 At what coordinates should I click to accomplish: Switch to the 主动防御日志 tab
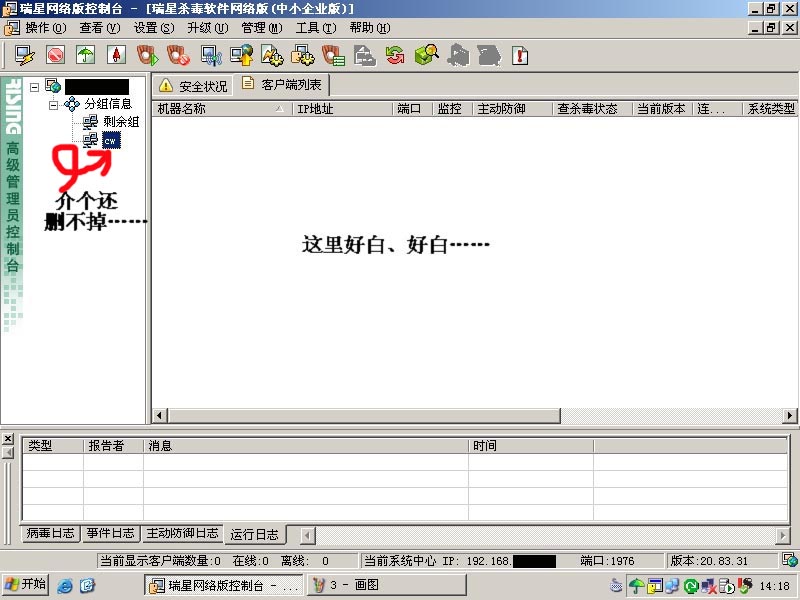[x=182, y=533]
